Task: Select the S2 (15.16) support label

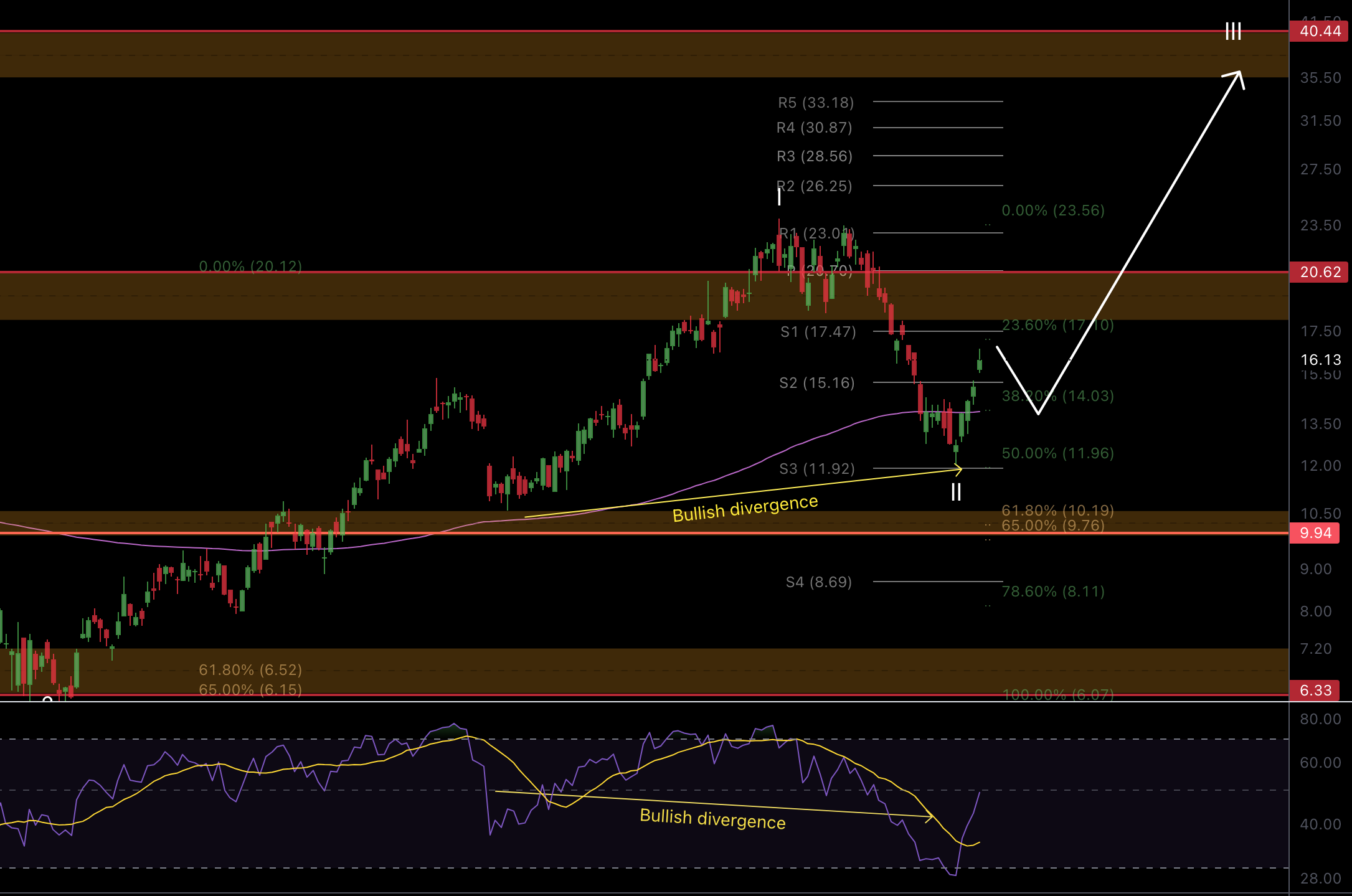Action: tap(817, 383)
